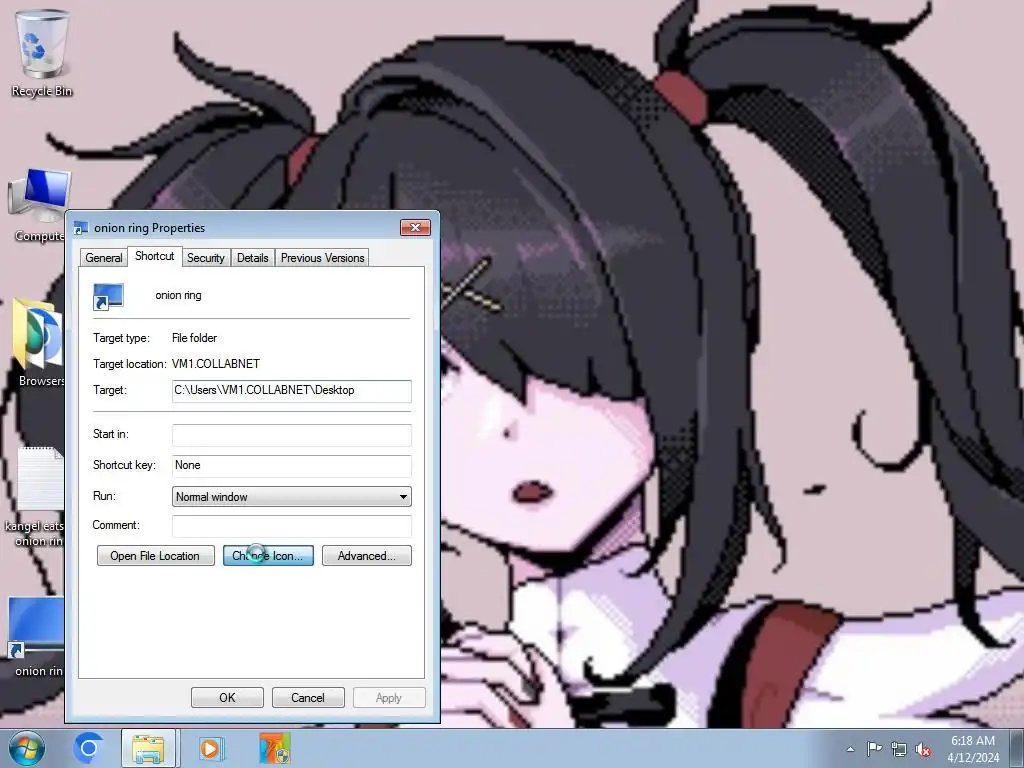Click the VM1.COLLABNET target location text

point(216,364)
